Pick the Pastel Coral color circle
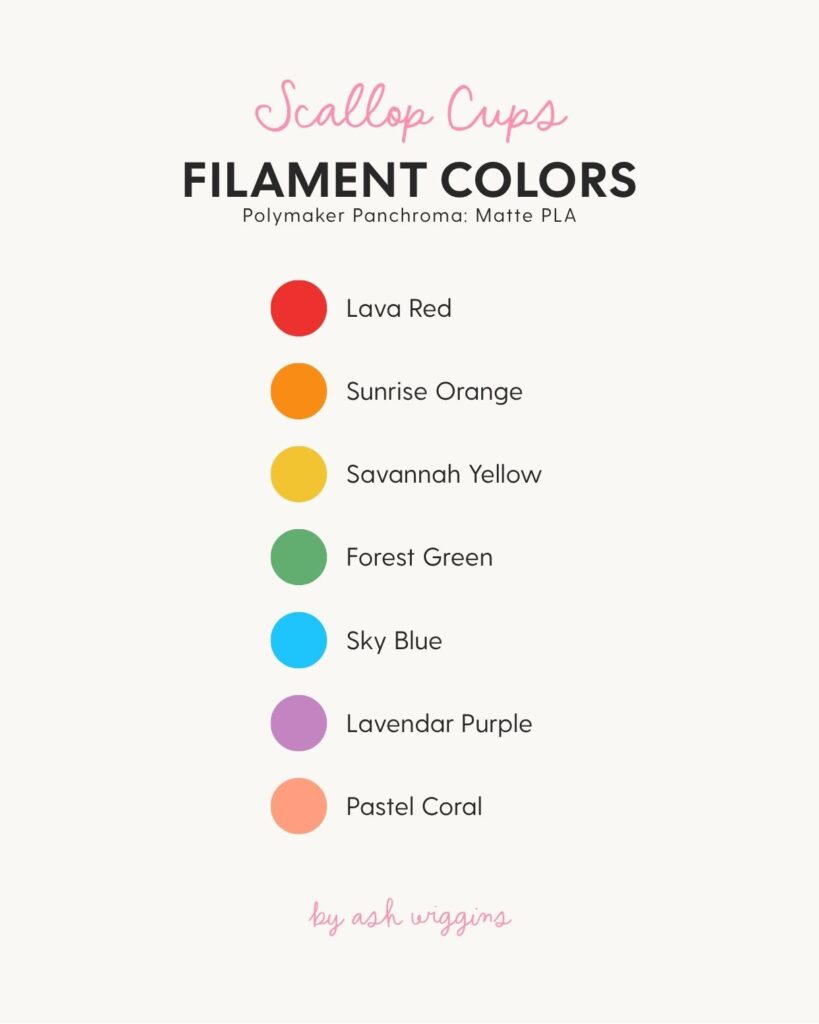This screenshot has width=819, height=1024. click(x=298, y=806)
